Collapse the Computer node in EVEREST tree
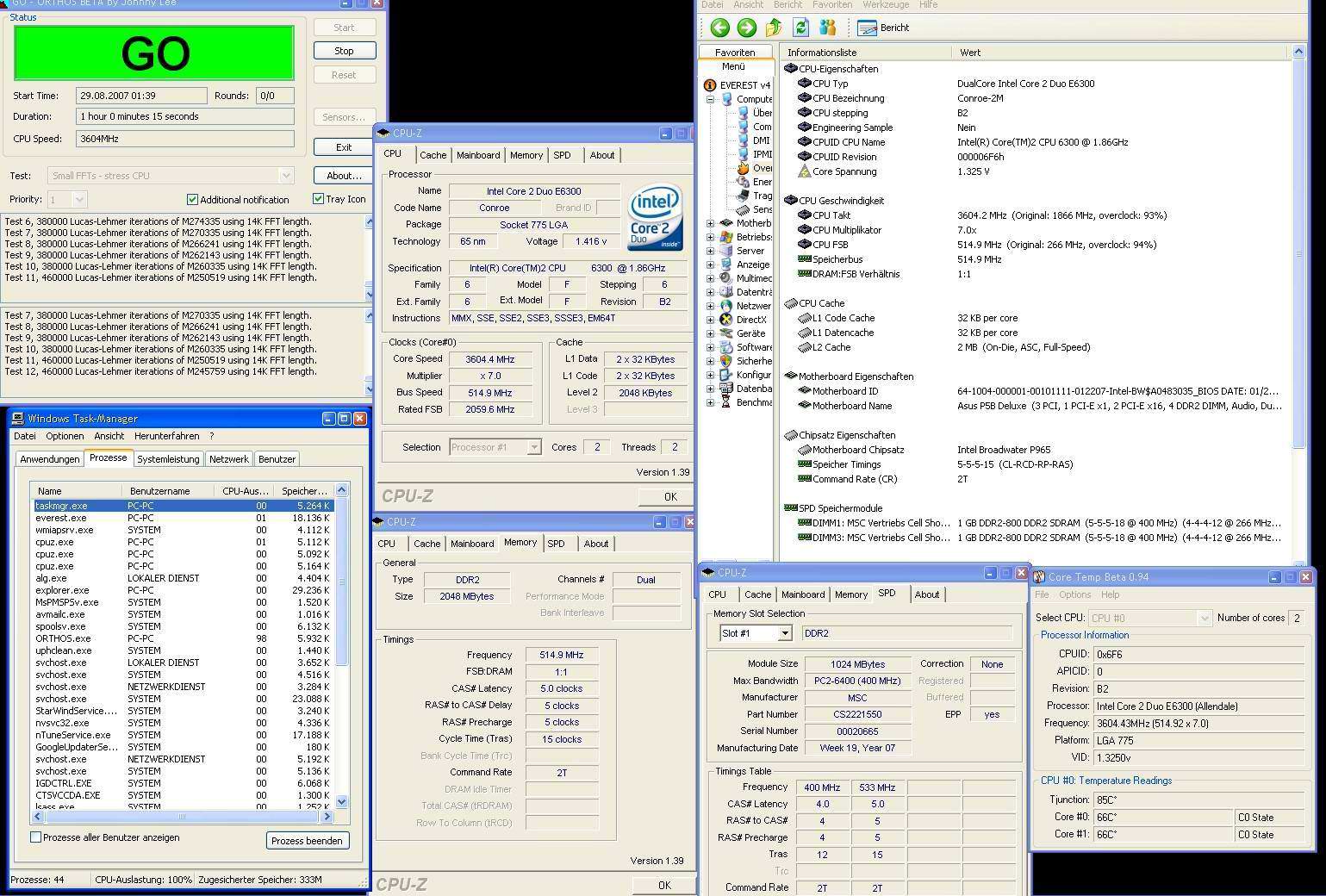Viewport: 1326px width, 896px height. pyautogui.click(x=711, y=99)
